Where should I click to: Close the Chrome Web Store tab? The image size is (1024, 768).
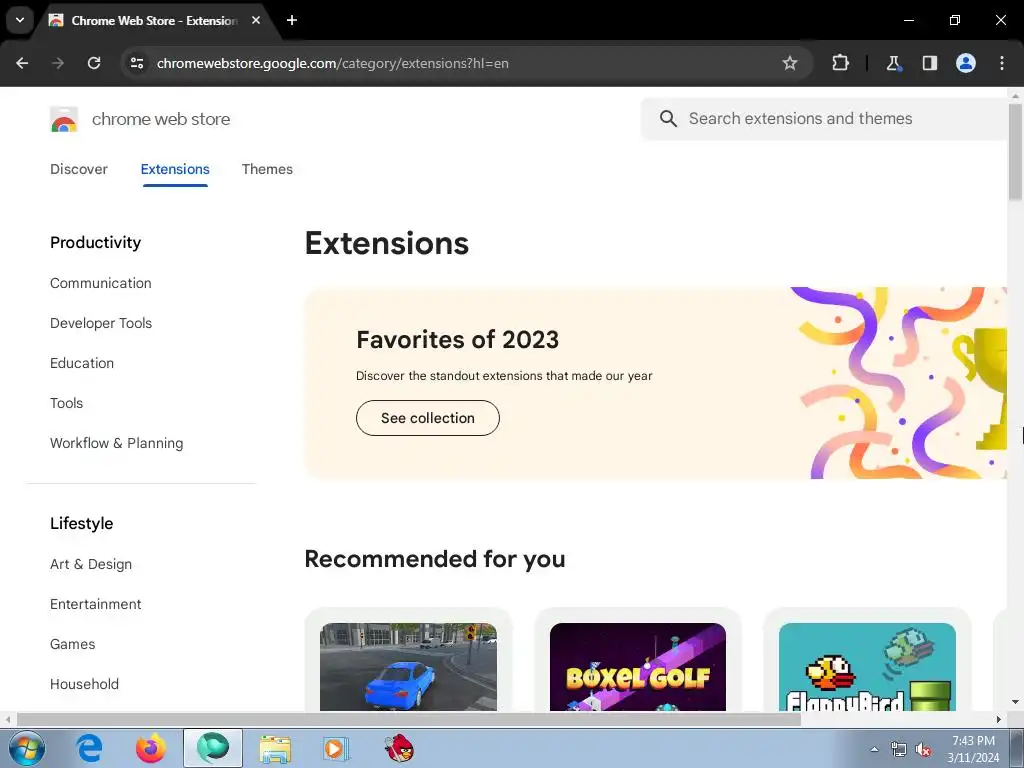point(256,20)
